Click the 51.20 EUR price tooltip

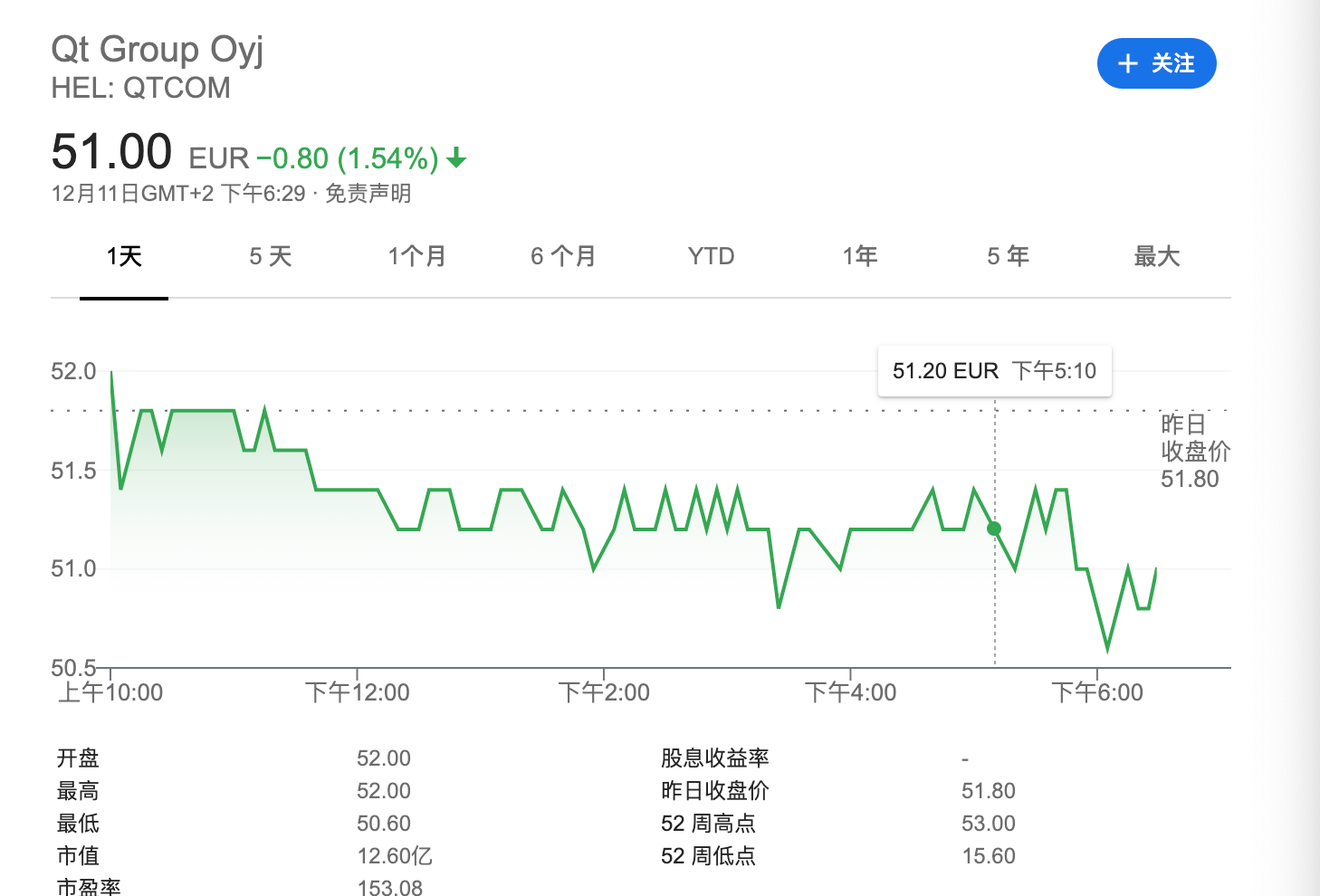click(993, 370)
